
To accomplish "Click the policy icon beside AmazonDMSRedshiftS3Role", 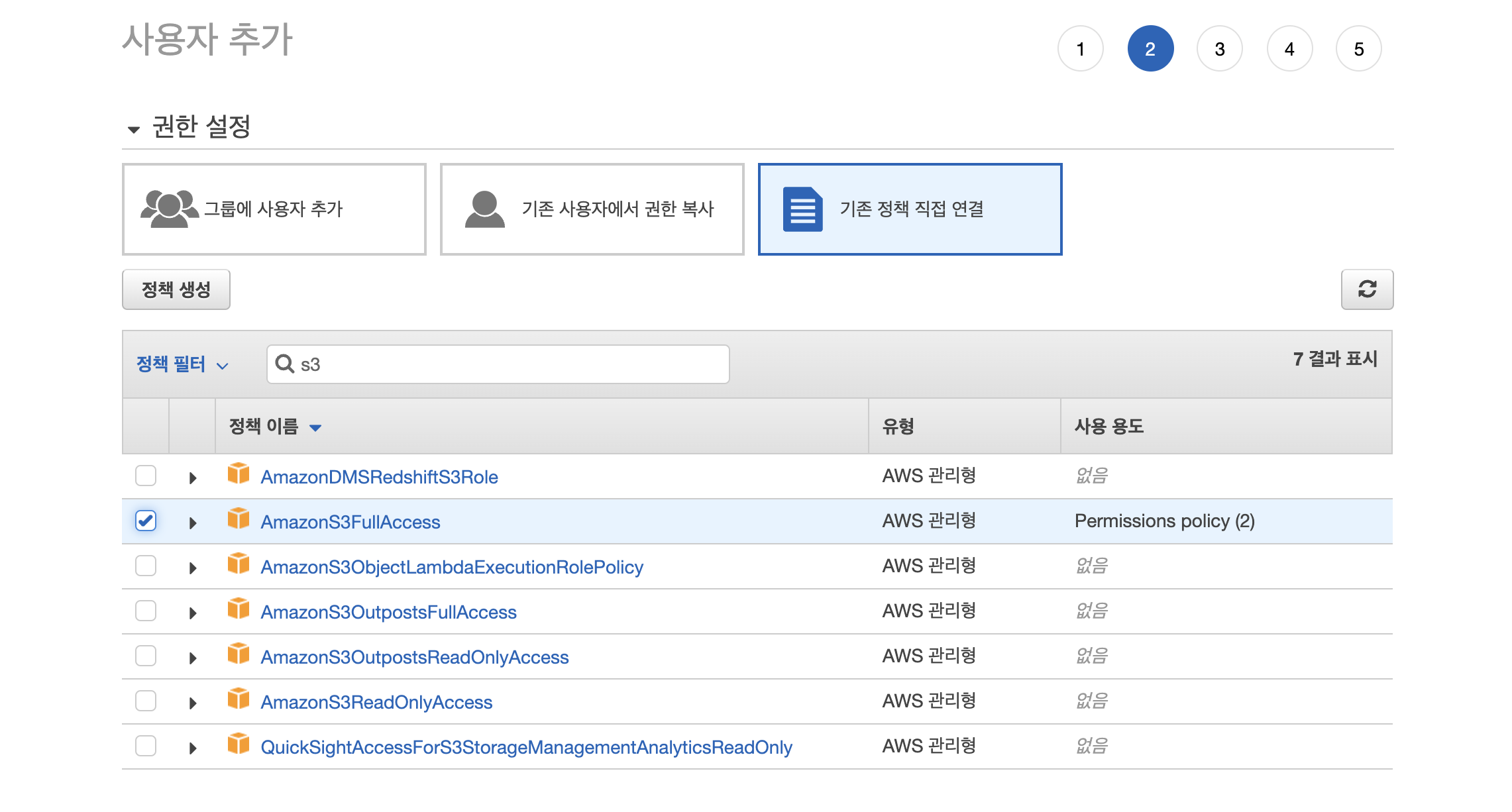I will click(x=238, y=474).
